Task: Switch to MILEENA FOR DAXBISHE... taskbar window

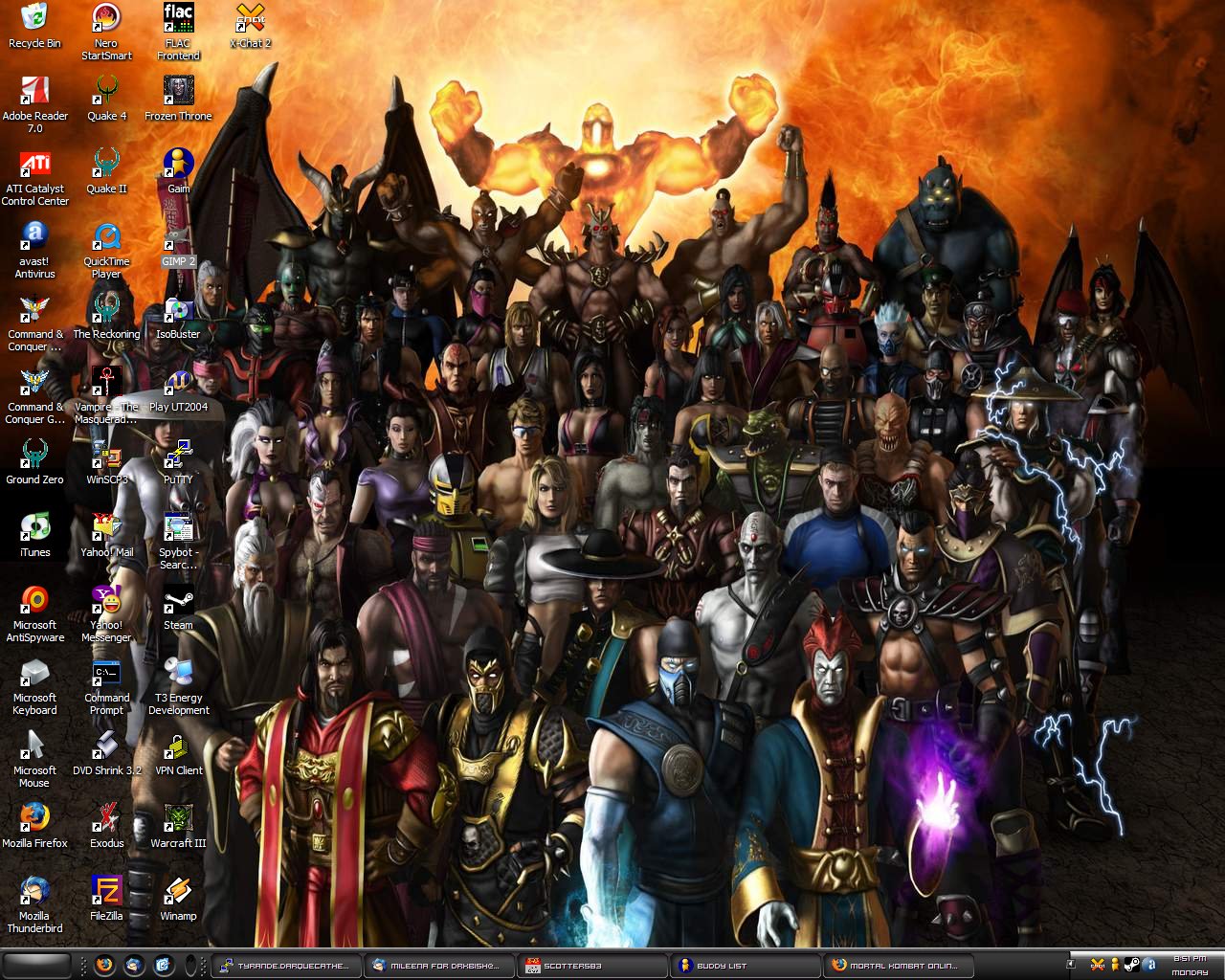Action: tap(440, 965)
